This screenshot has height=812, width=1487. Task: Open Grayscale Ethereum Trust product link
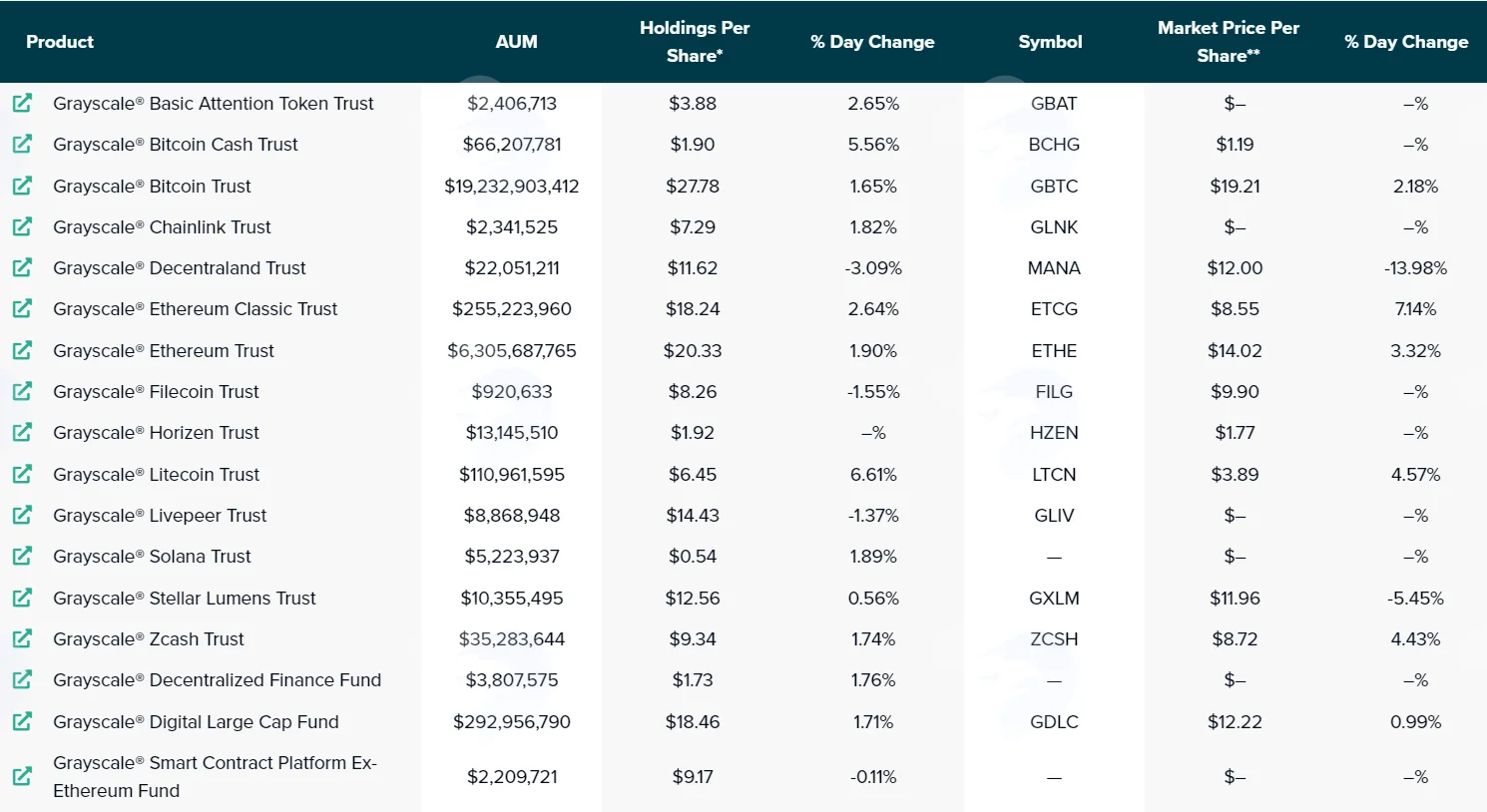pos(164,350)
